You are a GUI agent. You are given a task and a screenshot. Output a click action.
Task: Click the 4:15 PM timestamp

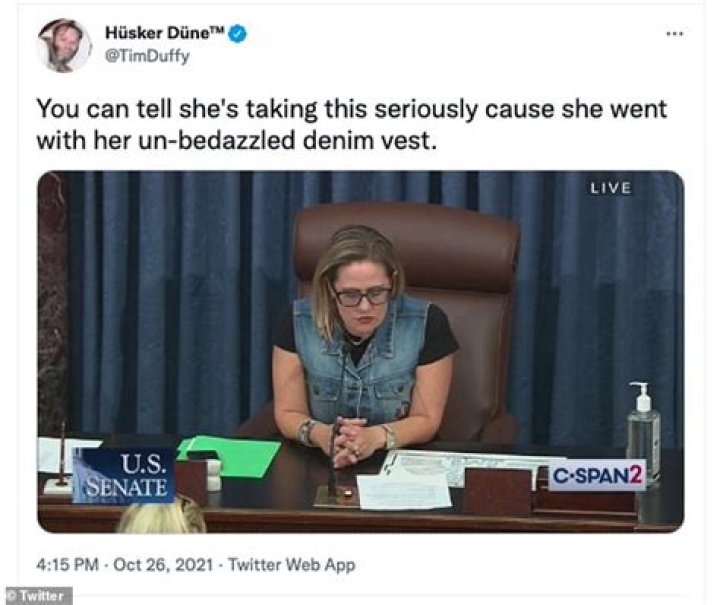(x=68, y=564)
